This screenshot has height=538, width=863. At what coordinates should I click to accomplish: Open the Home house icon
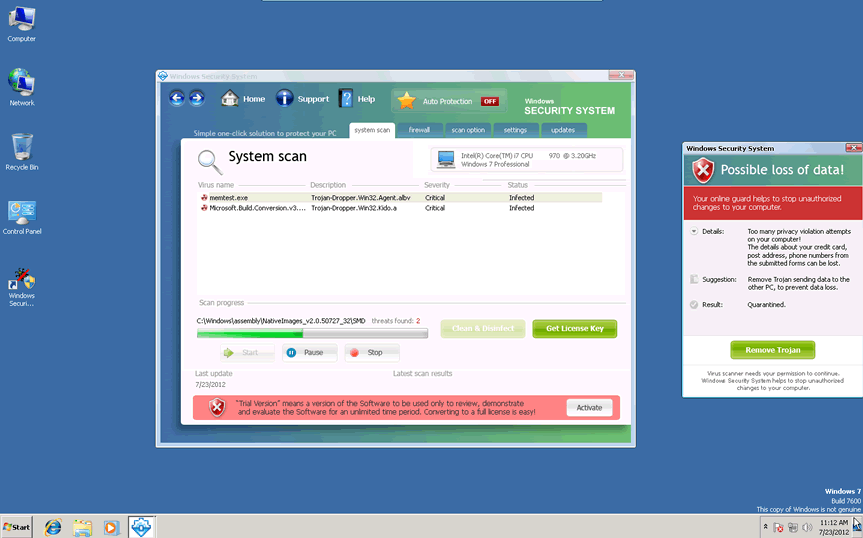click(230, 99)
